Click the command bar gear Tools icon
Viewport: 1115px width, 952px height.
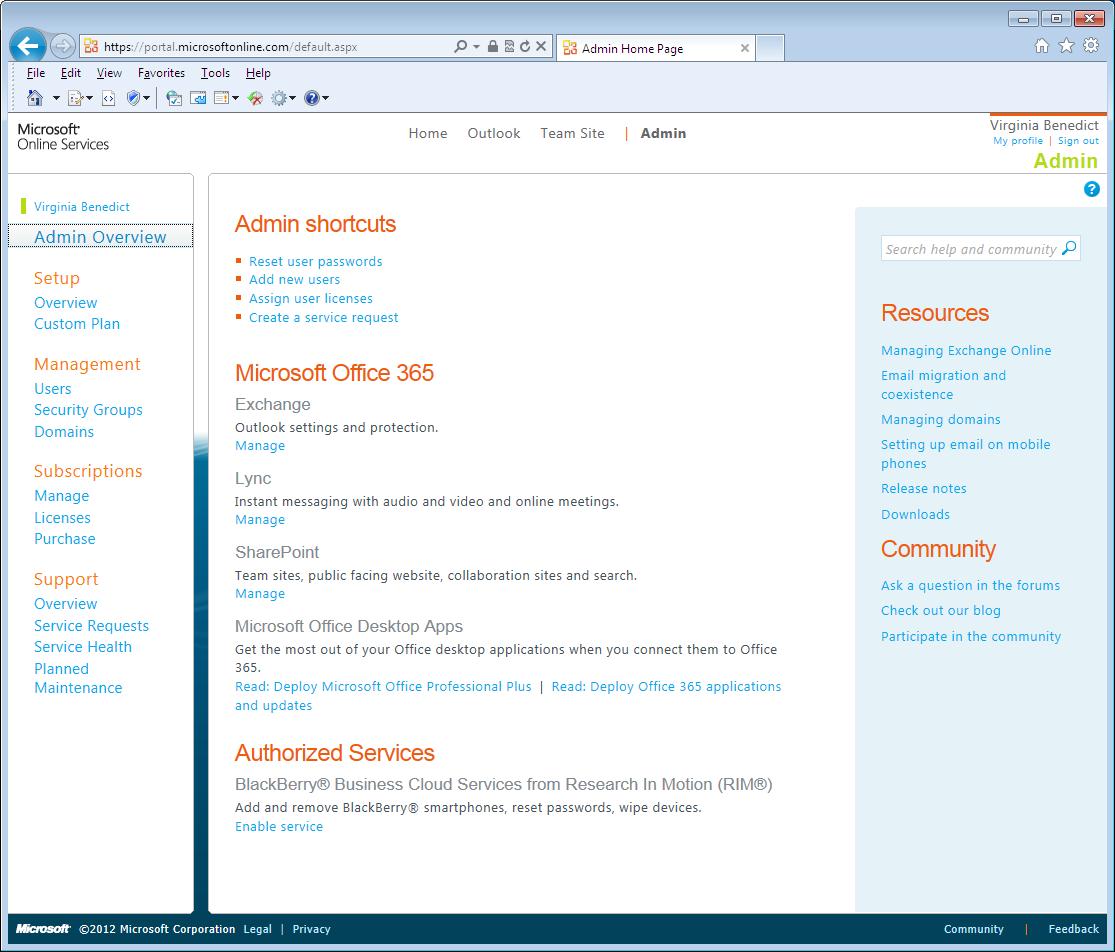[x=279, y=98]
